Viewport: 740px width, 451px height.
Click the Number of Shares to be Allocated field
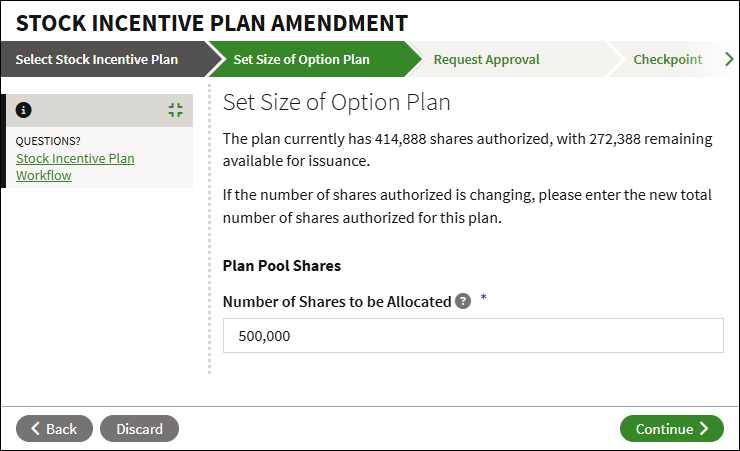click(473, 335)
